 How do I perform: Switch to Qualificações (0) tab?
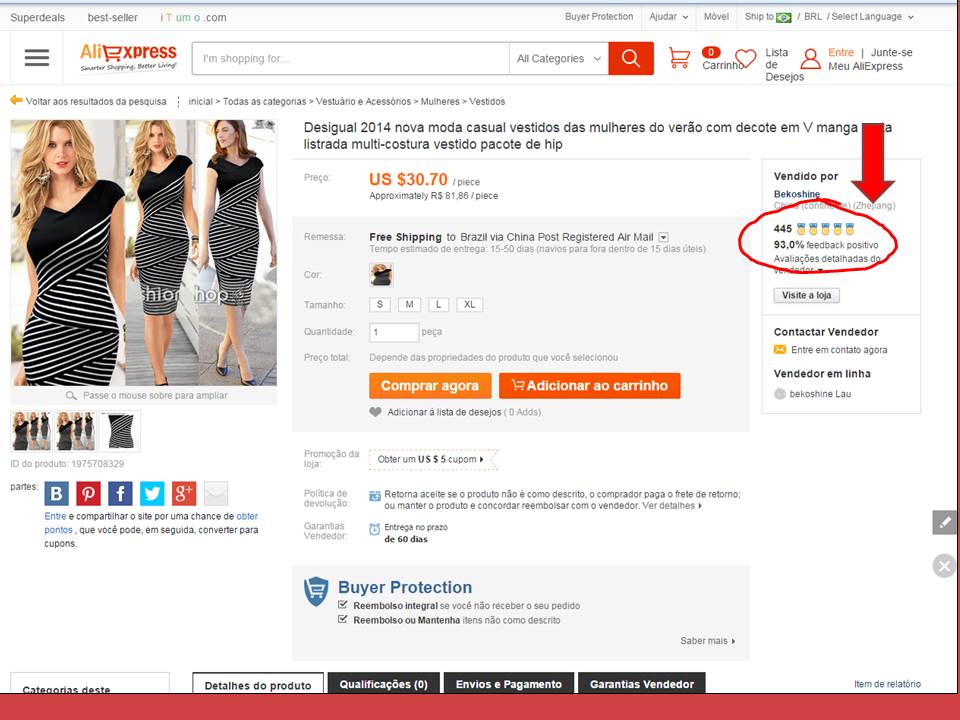[x=383, y=684]
